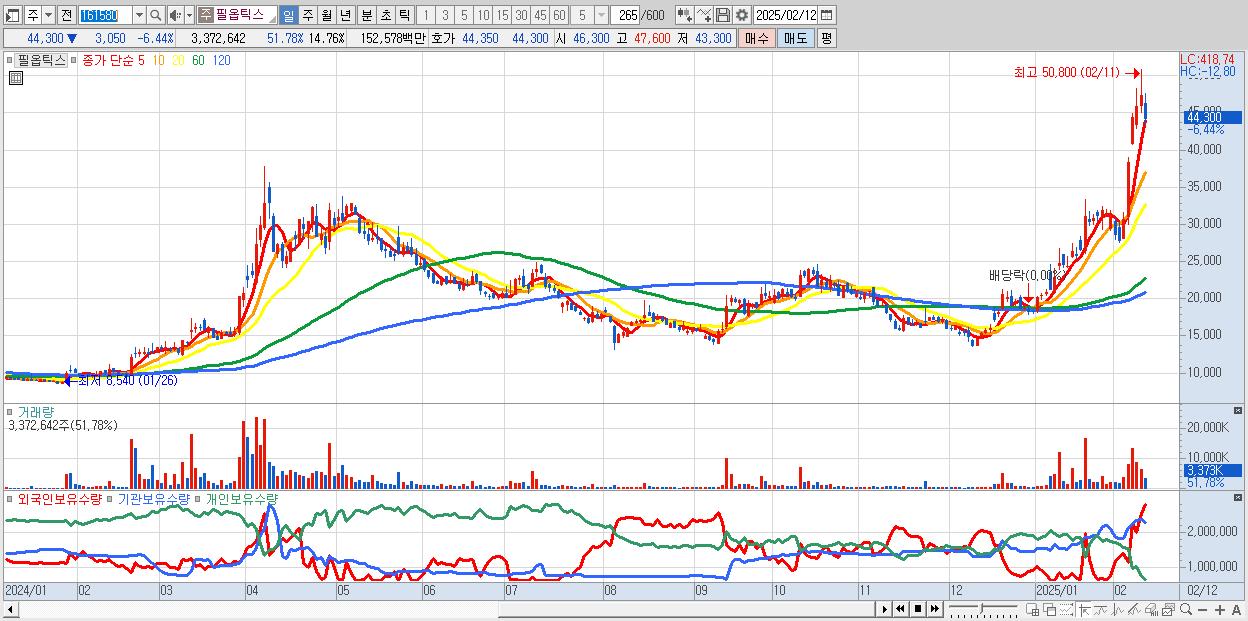Select the 45 interval preset button
Screen dimensions: 1248x621
(540, 15)
